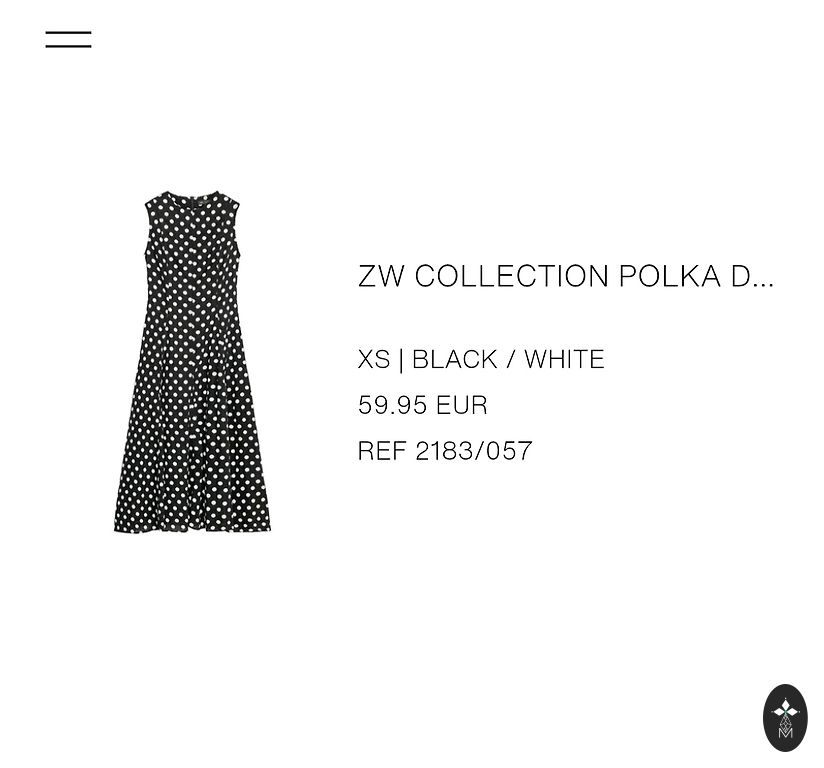The width and height of the screenshot is (824, 768).
Task: Open the ZW Collection Polka D... product title
Action: click(x=565, y=276)
